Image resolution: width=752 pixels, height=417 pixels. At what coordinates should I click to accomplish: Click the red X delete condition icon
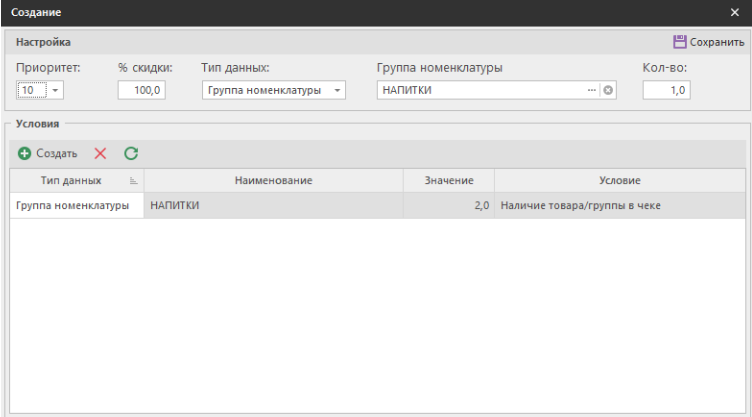[x=100, y=154]
